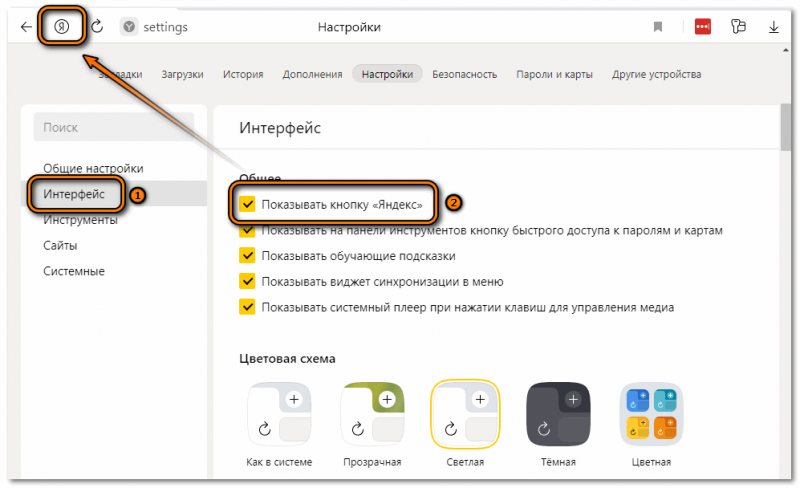Click the Yandex site icon beside settings
Viewport: 800px width, 488px height.
point(129,27)
